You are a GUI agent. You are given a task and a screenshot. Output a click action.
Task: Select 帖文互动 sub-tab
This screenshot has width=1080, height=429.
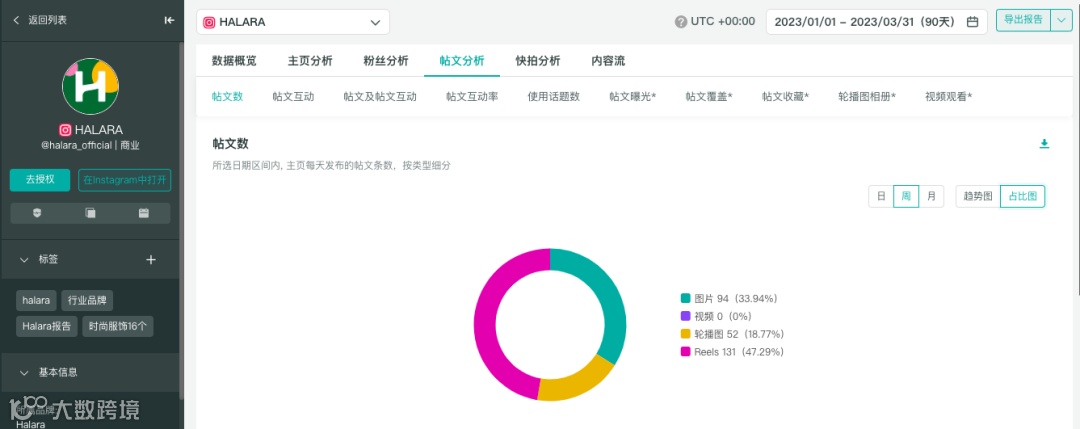[x=293, y=96]
